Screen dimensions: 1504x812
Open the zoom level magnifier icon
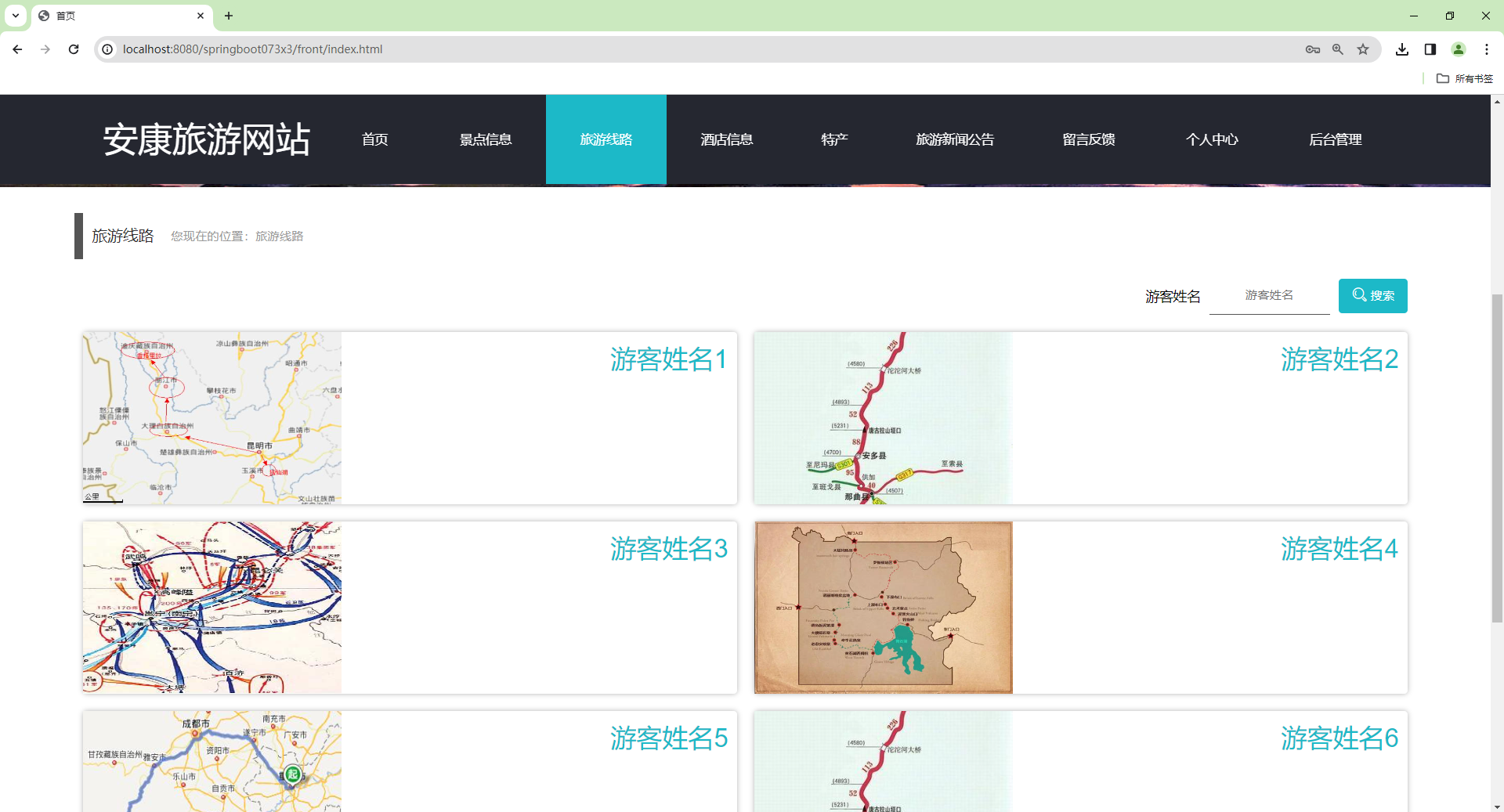pos(1338,49)
